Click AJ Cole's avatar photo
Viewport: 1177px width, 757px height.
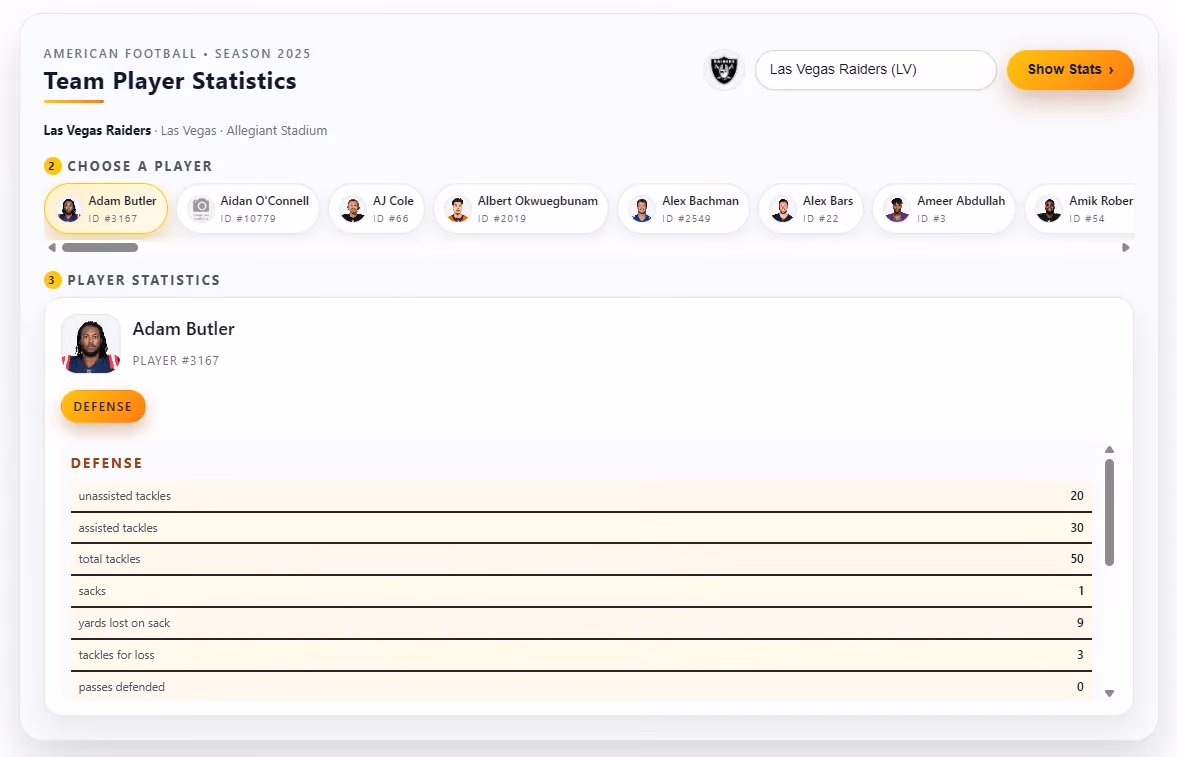tap(353, 209)
